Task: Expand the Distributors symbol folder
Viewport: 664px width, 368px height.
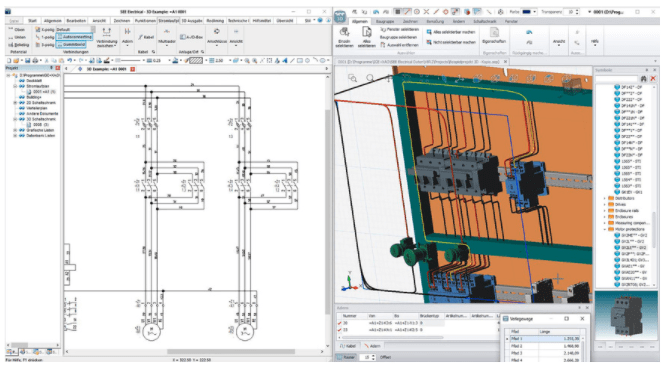Action: pyautogui.click(x=605, y=198)
